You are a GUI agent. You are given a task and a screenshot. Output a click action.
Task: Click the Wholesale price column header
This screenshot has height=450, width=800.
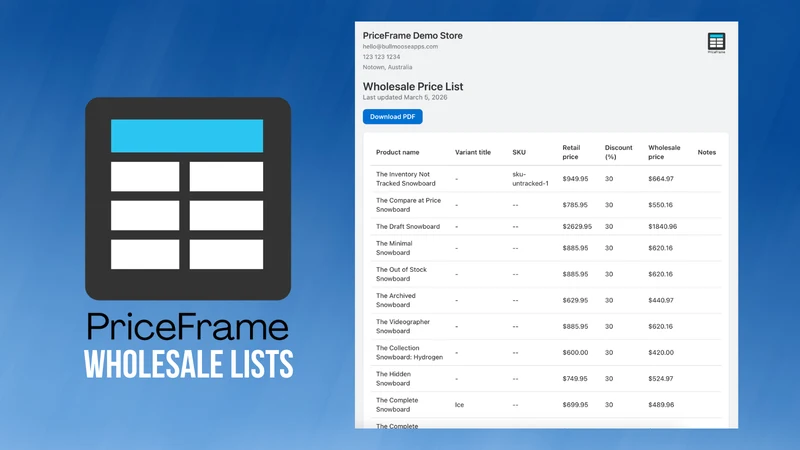tap(664, 152)
